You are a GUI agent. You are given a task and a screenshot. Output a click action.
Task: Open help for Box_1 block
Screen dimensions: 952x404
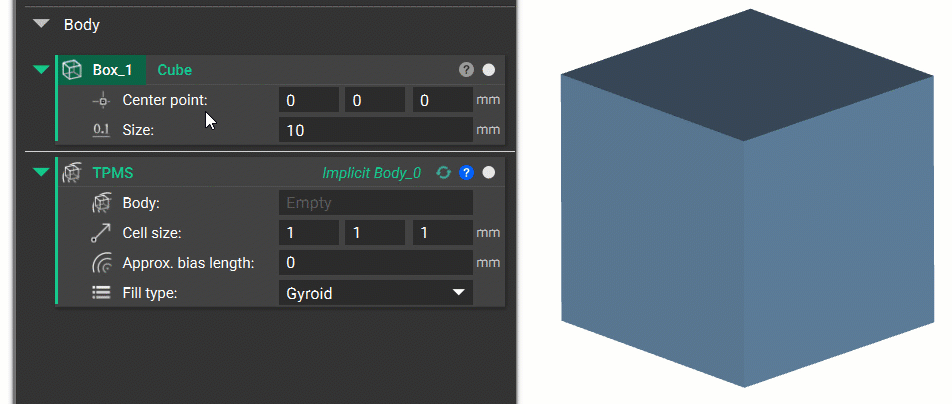point(466,70)
